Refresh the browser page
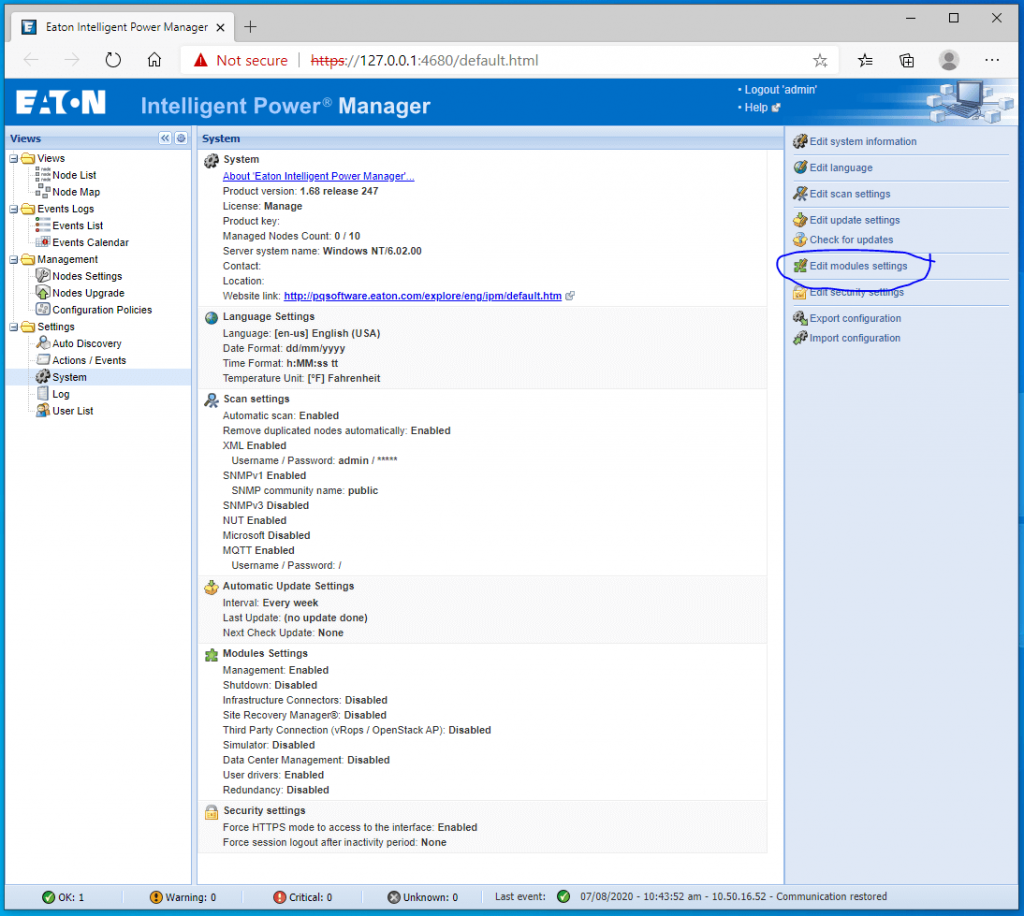This screenshot has width=1024, height=916. 113,60
